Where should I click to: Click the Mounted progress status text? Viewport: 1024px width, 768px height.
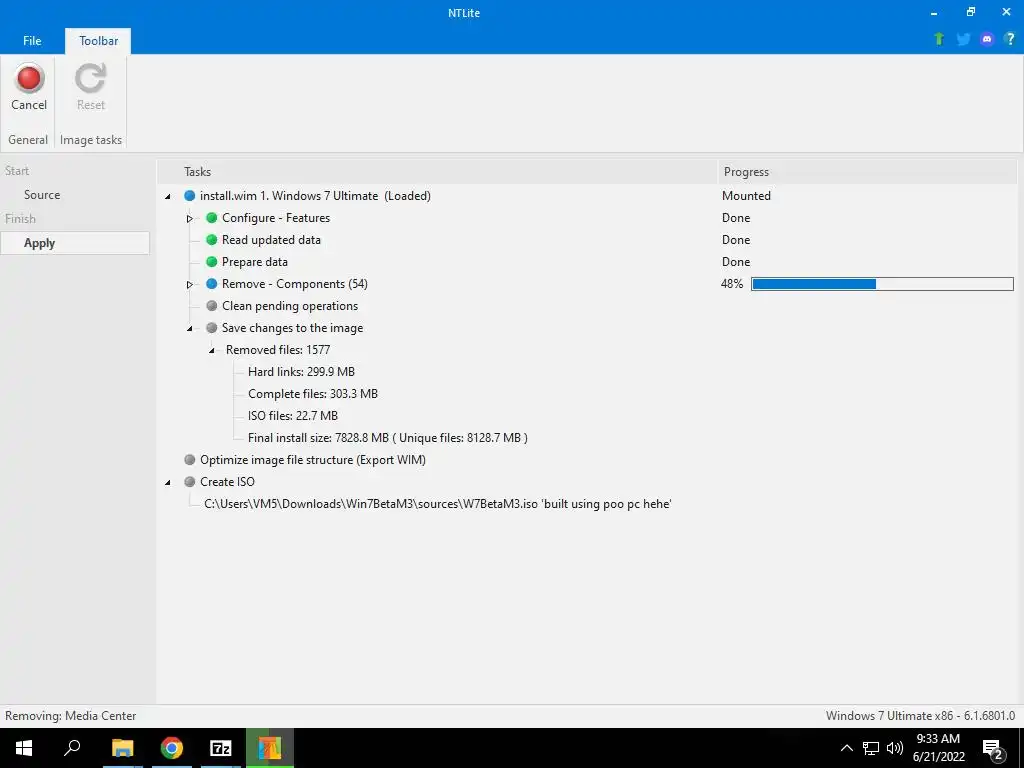746,196
